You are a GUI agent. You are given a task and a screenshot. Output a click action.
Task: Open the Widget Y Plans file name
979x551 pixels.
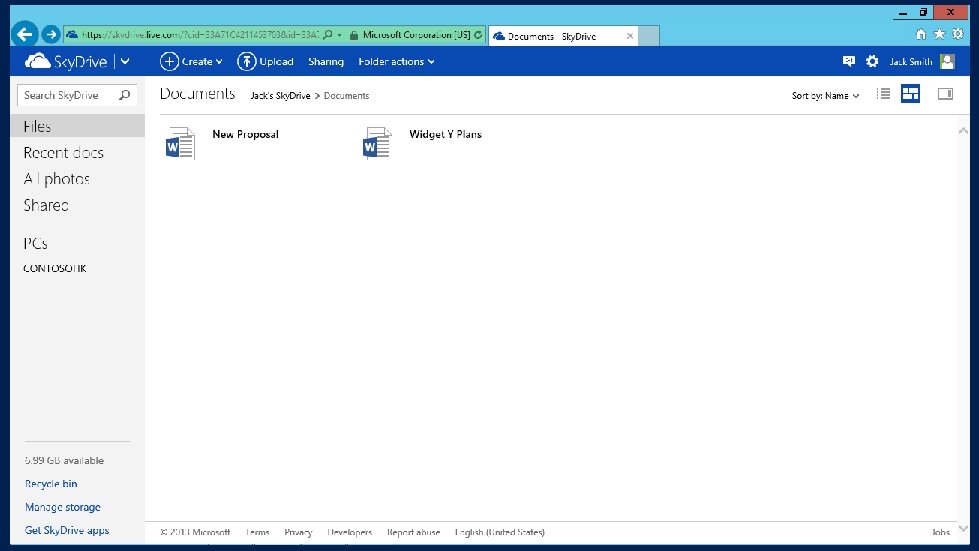pos(445,134)
